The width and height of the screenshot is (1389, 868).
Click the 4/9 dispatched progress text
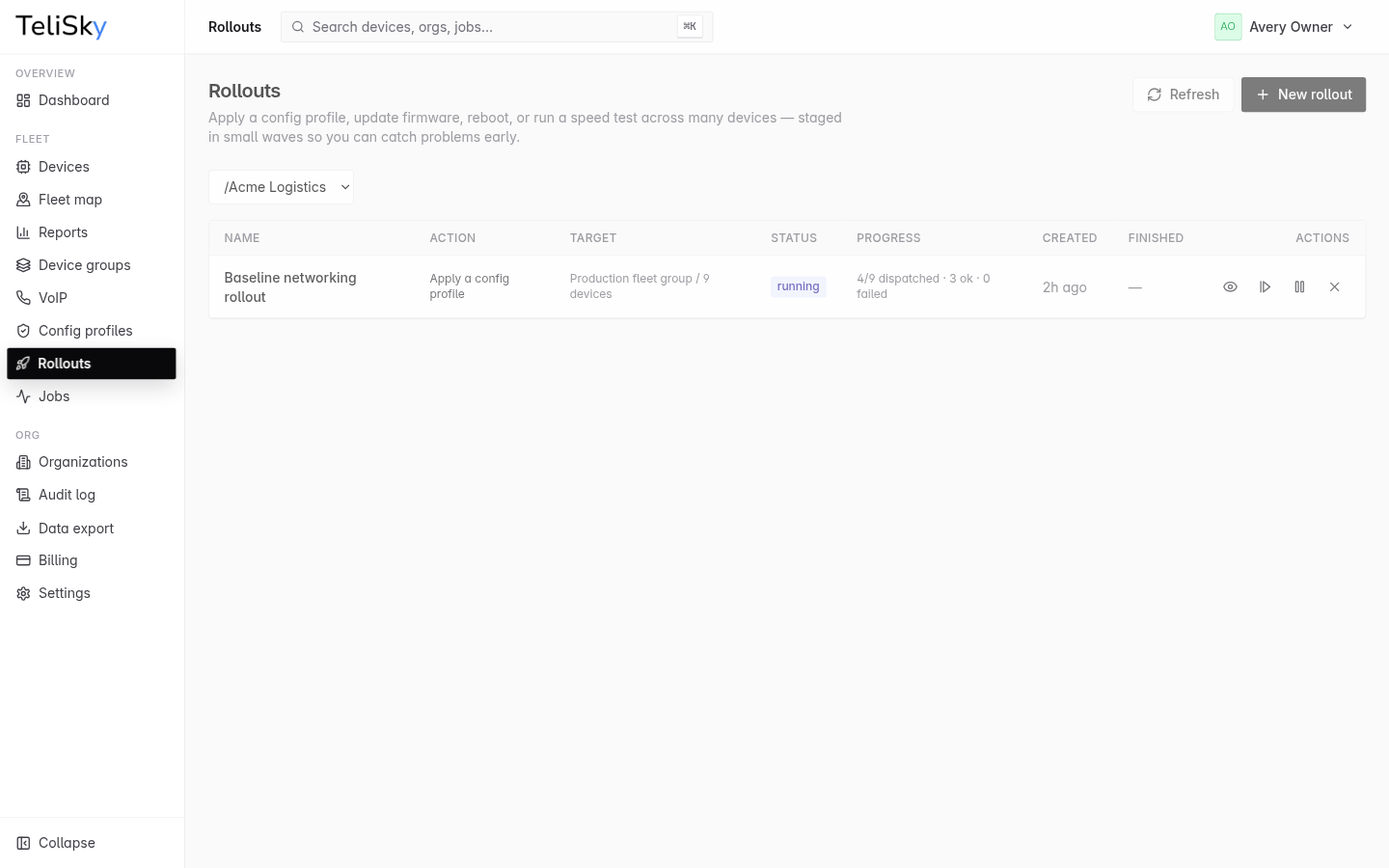(x=923, y=286)
